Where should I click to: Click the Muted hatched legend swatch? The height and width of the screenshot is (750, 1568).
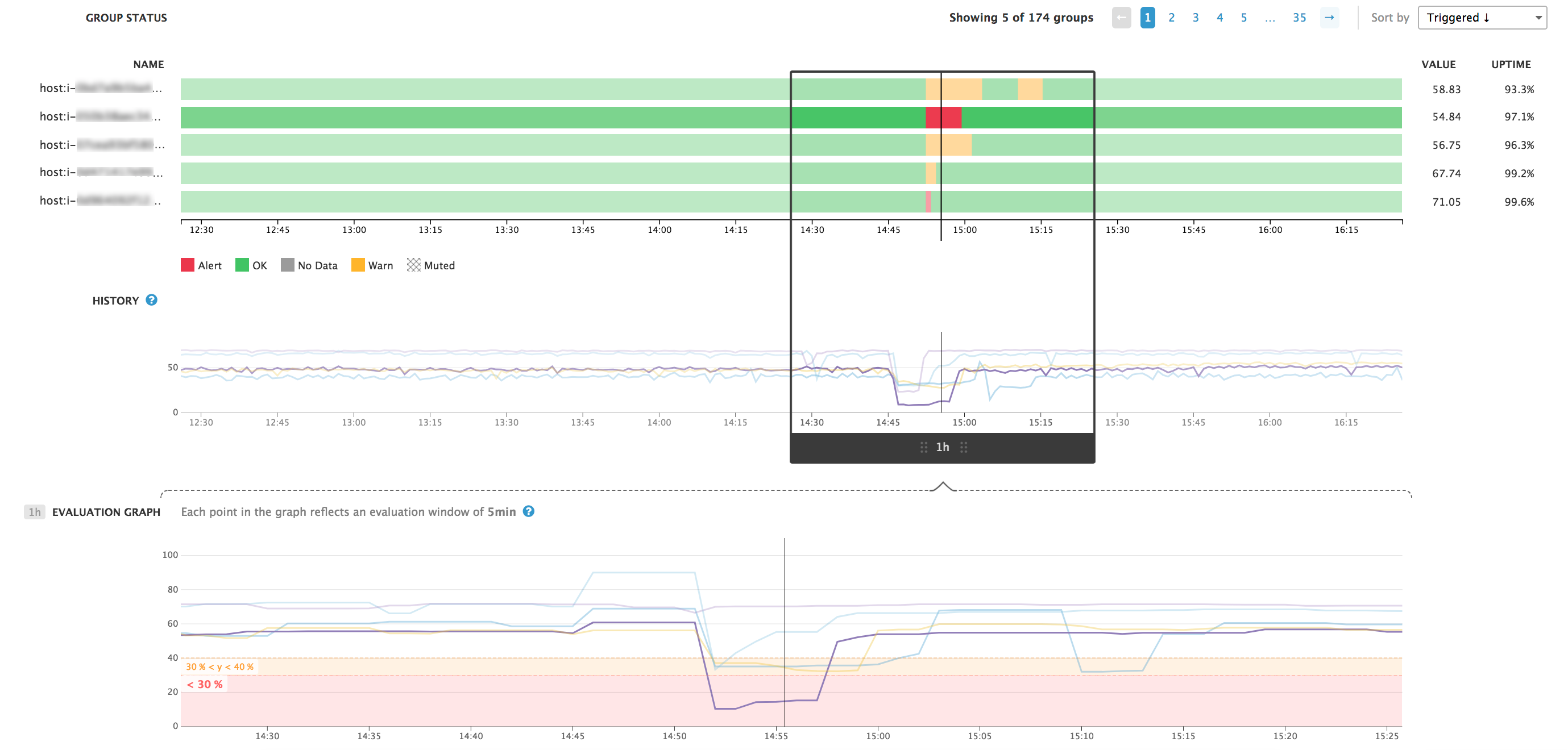click(x=414, y=265)
